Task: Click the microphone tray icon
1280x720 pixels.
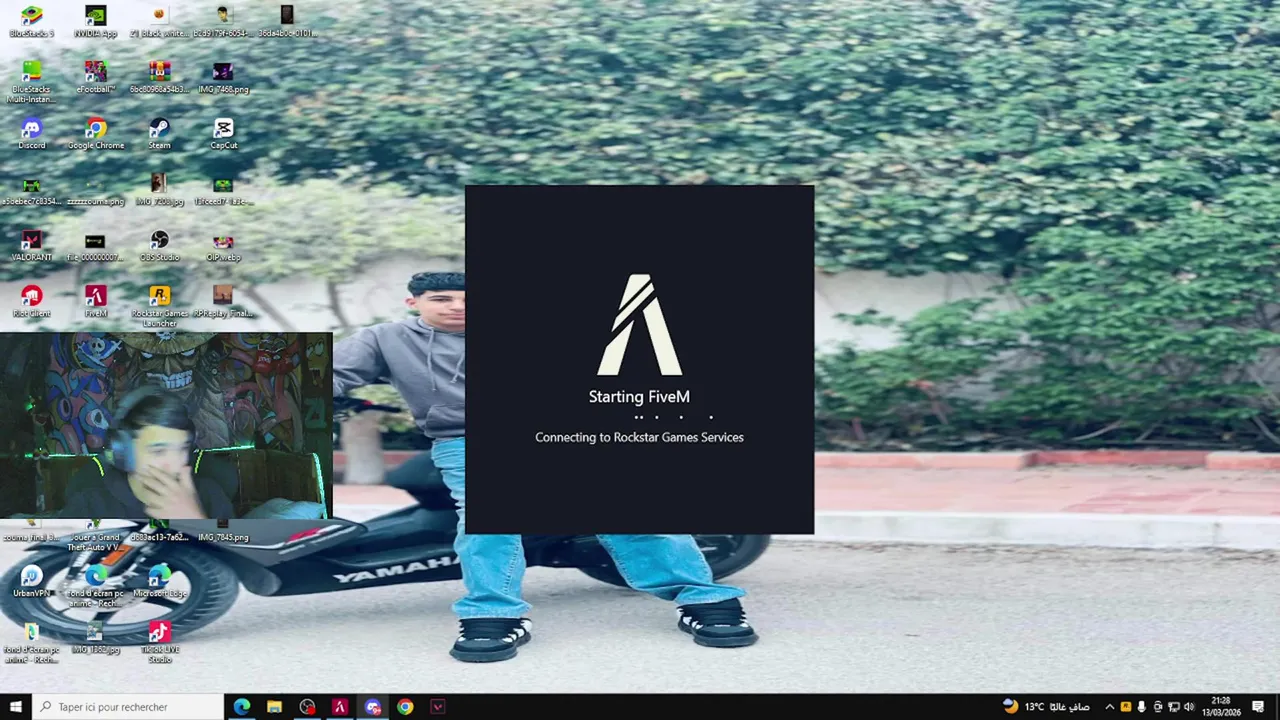Action: click(1142, 707)
